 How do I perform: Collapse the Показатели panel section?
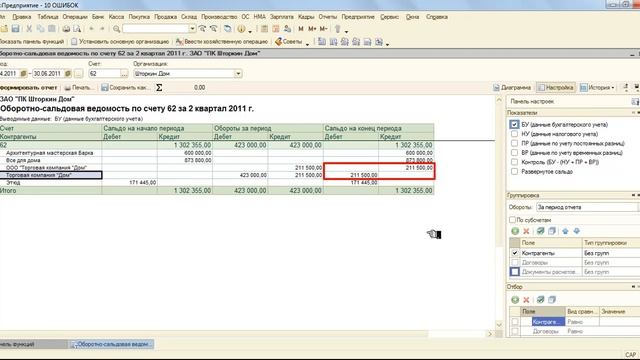click(634, 113)
